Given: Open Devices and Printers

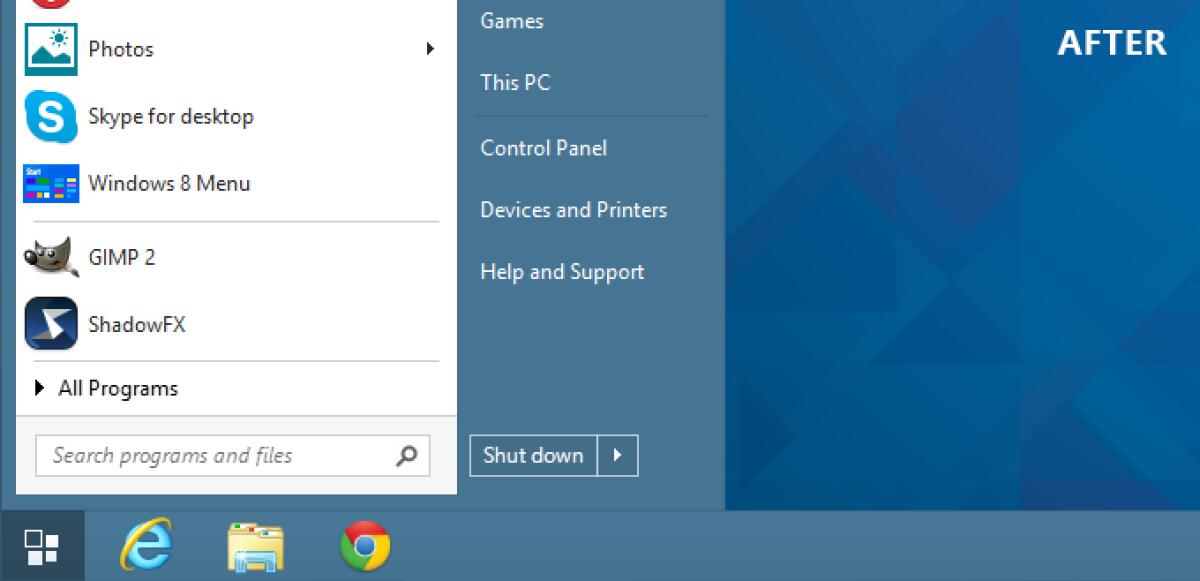Looking at the screenshot, I should (x=573, y=210).
